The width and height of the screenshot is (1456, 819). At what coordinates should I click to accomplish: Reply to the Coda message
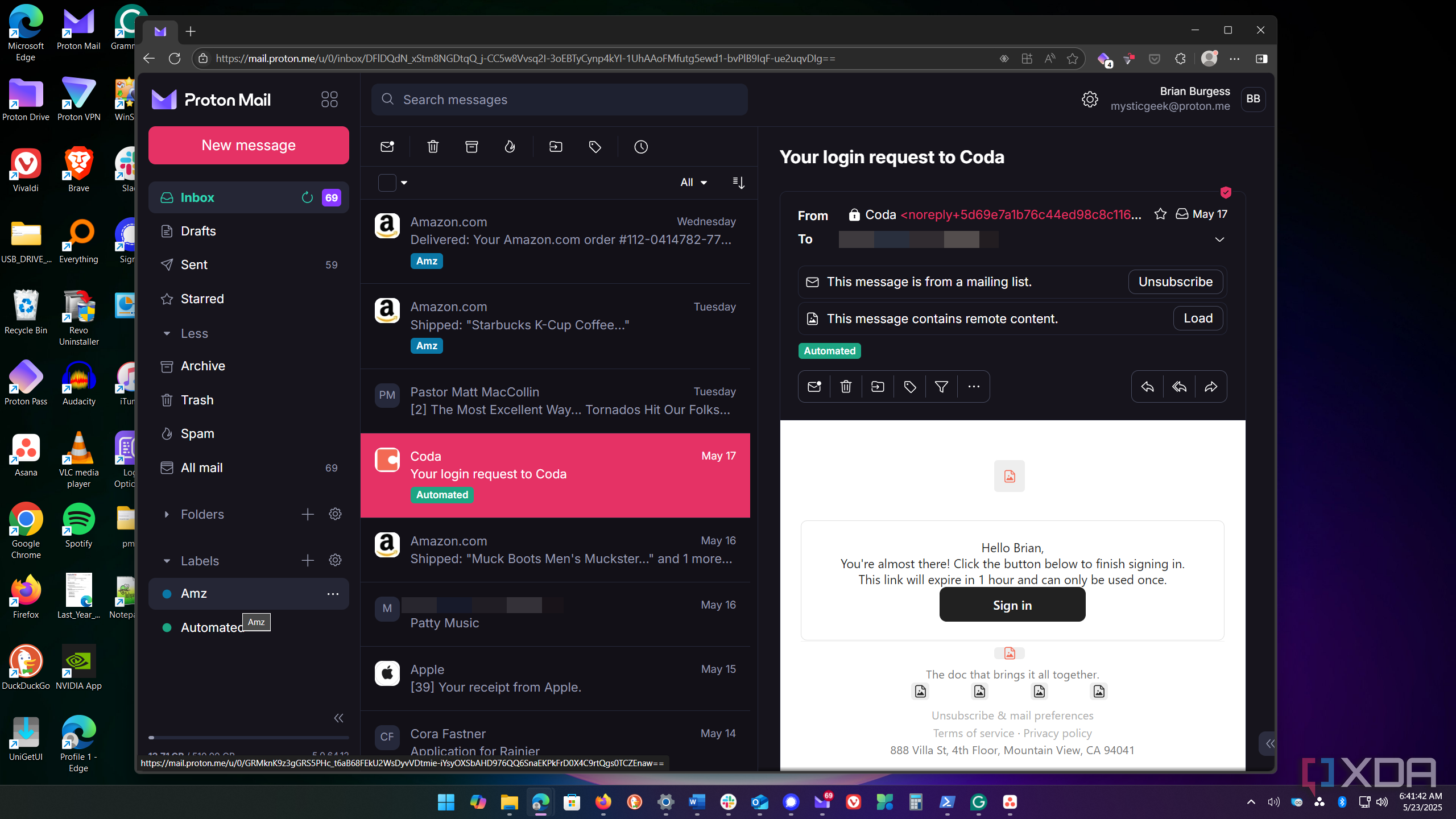coord(1148,387)
